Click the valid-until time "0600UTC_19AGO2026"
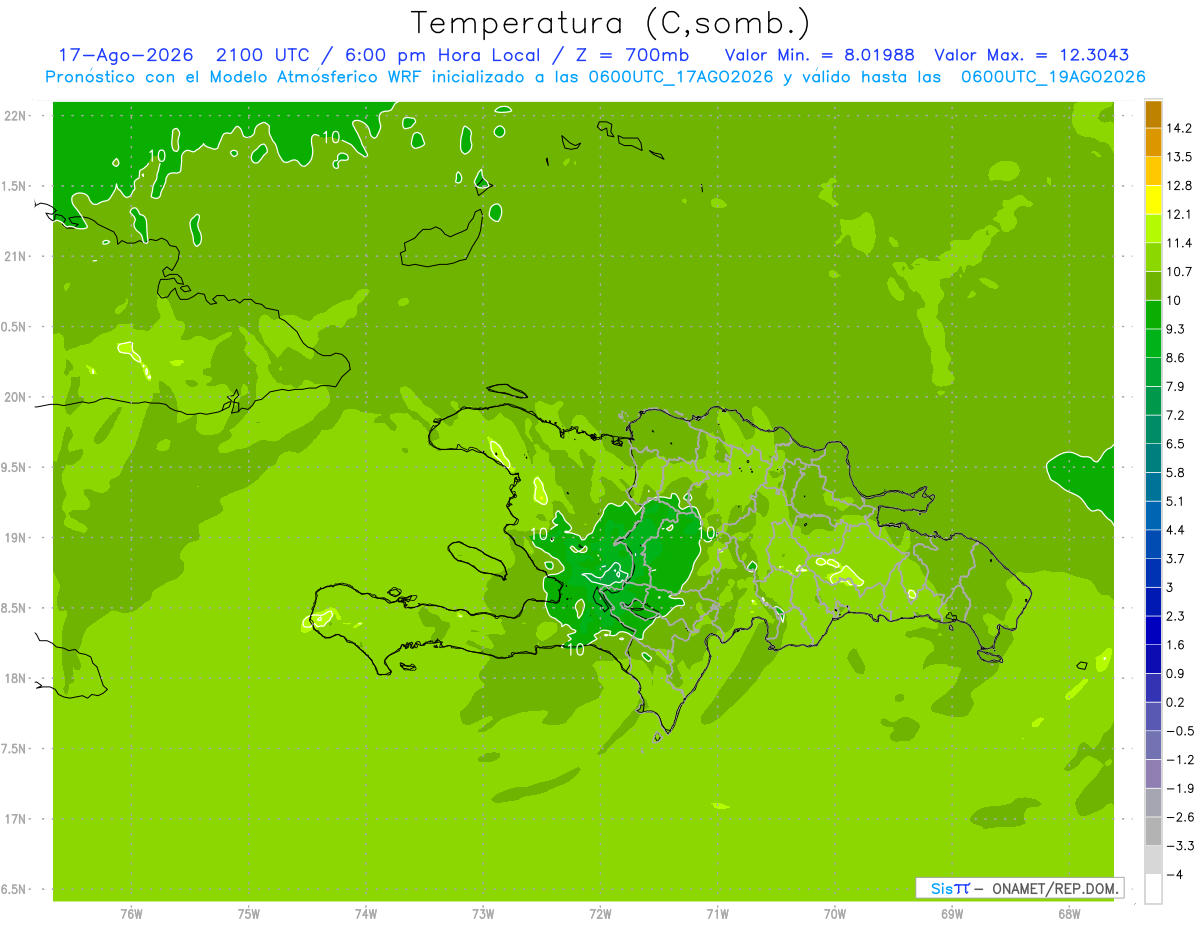1200x927 pixels. tap(1054, 77)
